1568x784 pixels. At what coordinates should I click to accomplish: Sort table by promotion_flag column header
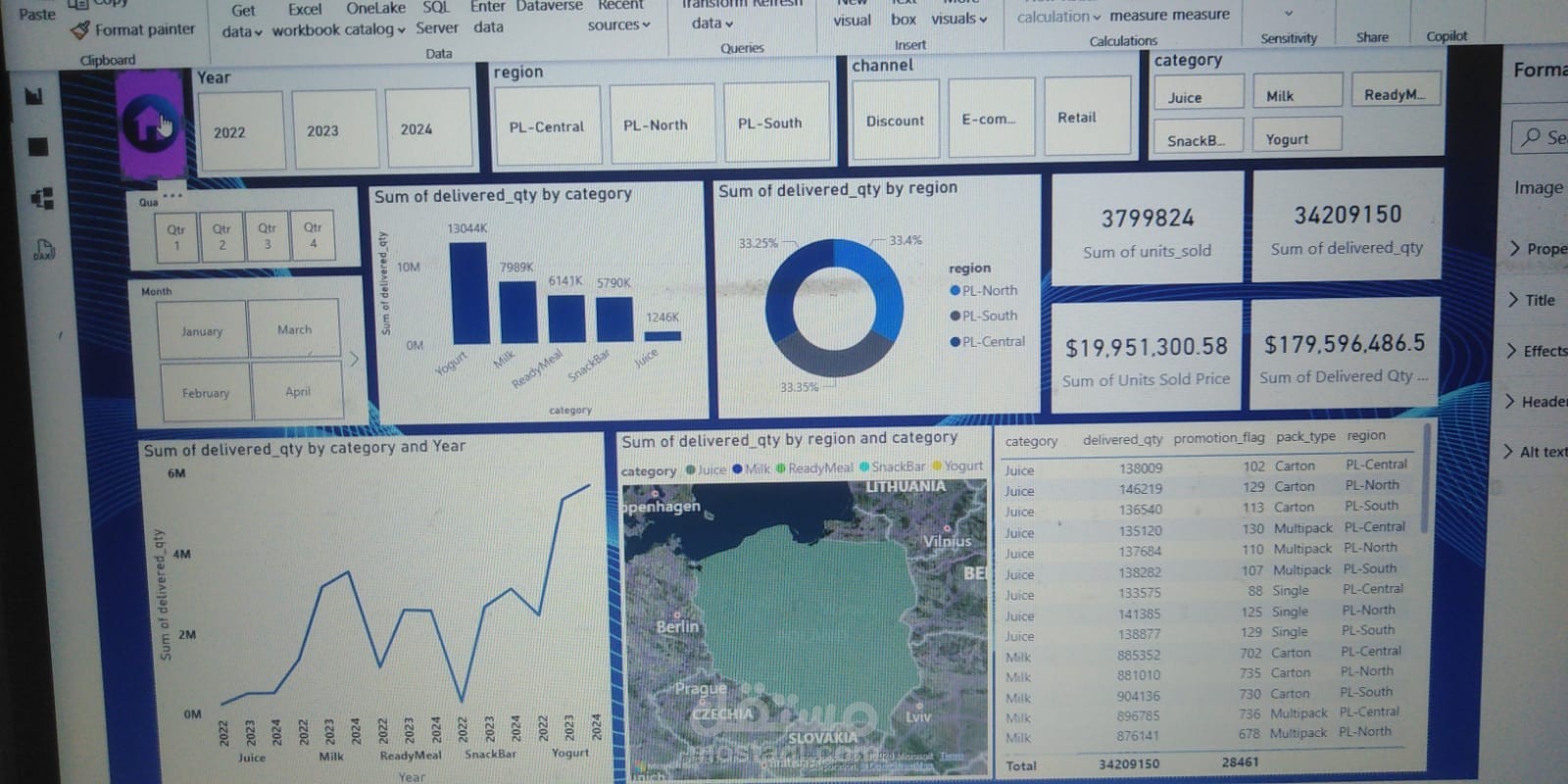[1219, 437]
